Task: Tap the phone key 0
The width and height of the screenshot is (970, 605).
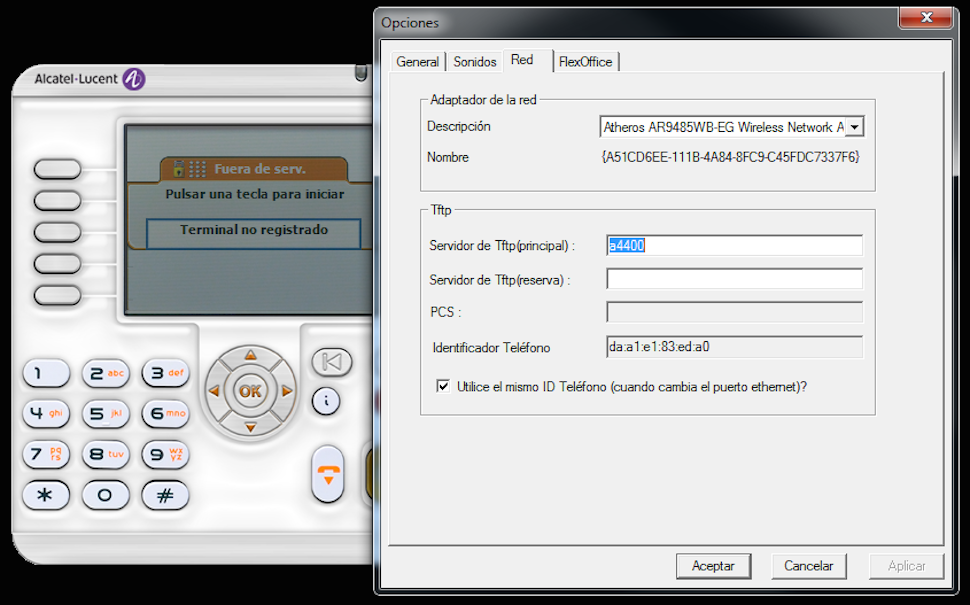Action: coord(106,496)
